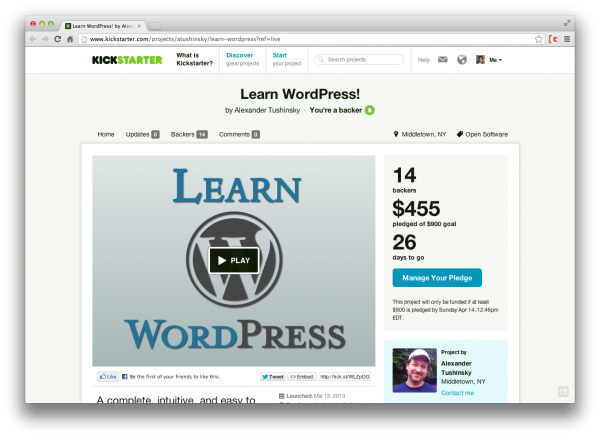Bookmark page with star icon

pos(539,39)
